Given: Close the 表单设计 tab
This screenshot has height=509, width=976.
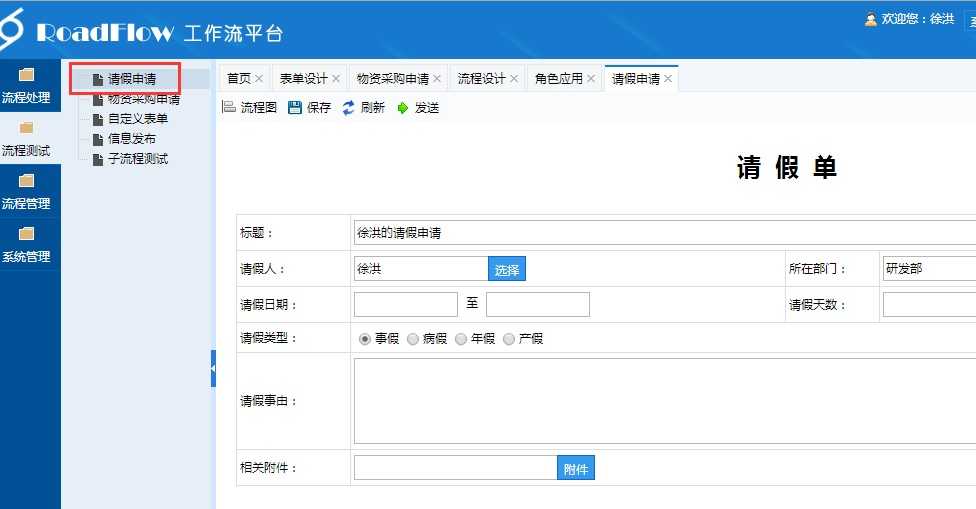Looking at the screenshot, I should tap(336, 78).
